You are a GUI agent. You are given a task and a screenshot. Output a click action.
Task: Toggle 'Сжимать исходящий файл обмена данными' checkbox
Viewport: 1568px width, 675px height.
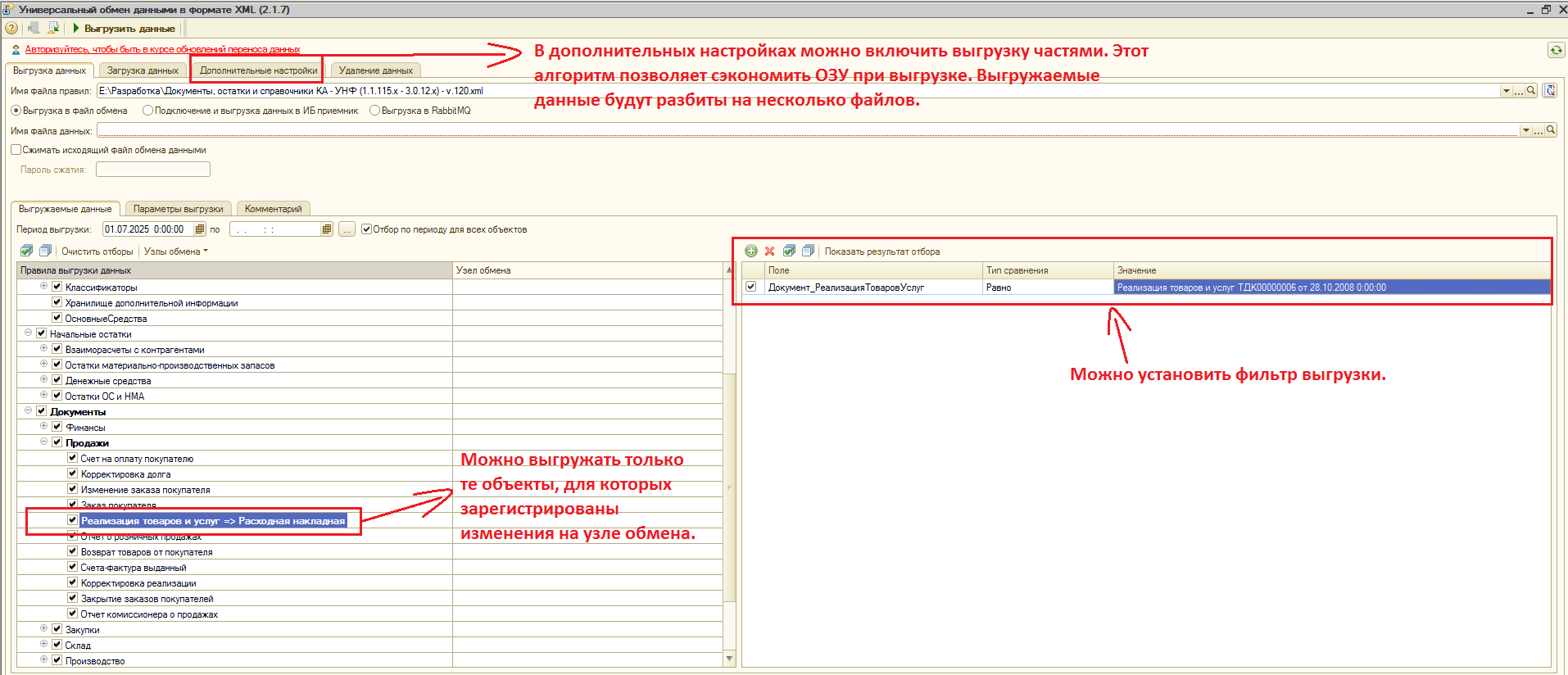click(16, 150)
